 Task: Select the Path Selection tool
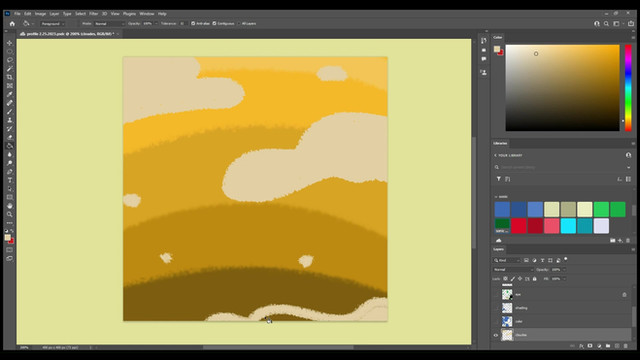tap(9, 189)
